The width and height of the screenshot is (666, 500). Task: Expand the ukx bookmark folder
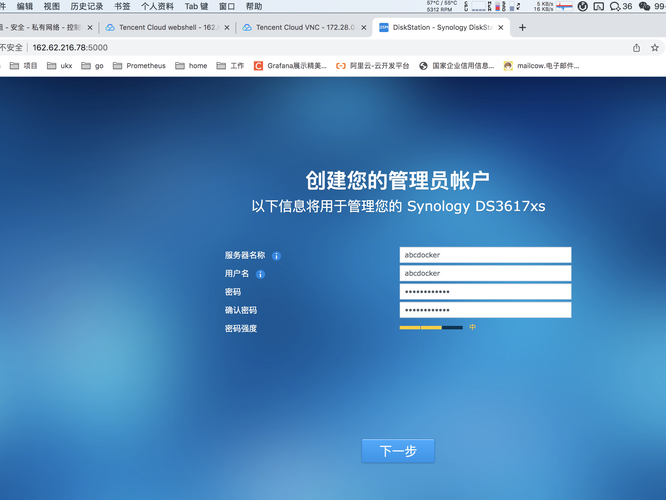(59, 66)
